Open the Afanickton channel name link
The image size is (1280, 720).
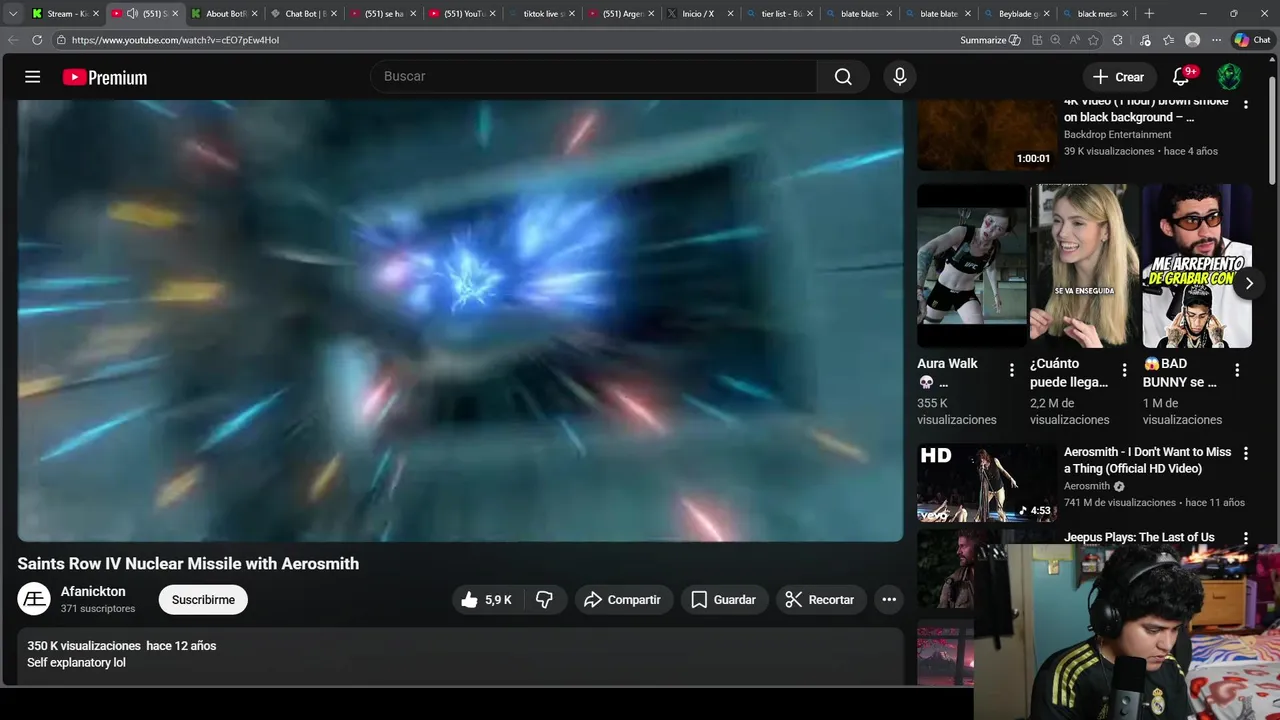93,592
